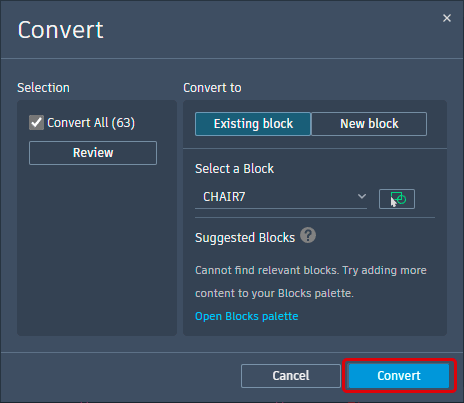The height and width of the screenshot is (403, 464).
Task: Click the Cannot find relevant blocks message
Action: 311,282
